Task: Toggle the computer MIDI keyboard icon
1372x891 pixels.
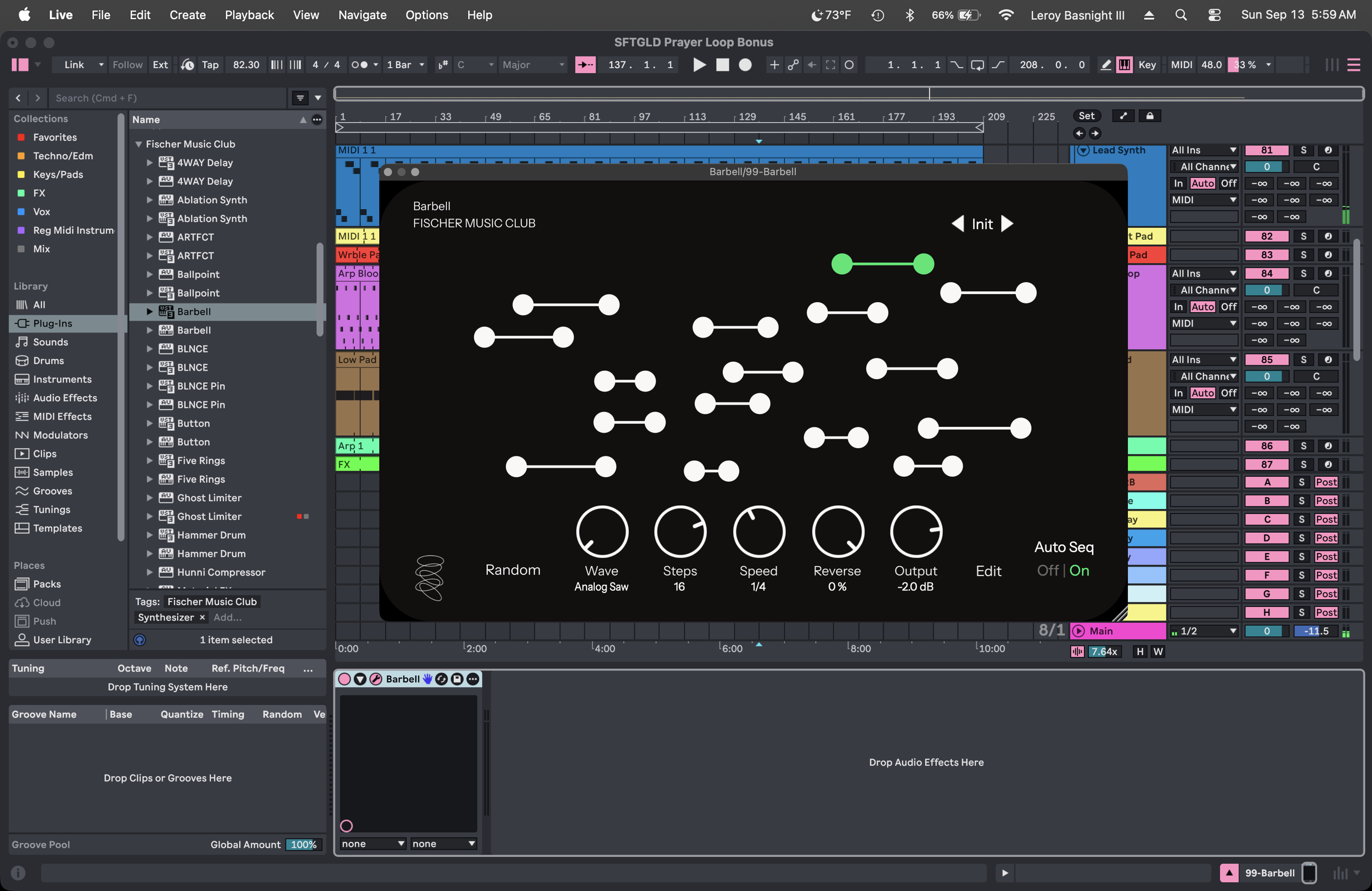Action: click(1124, 65)
